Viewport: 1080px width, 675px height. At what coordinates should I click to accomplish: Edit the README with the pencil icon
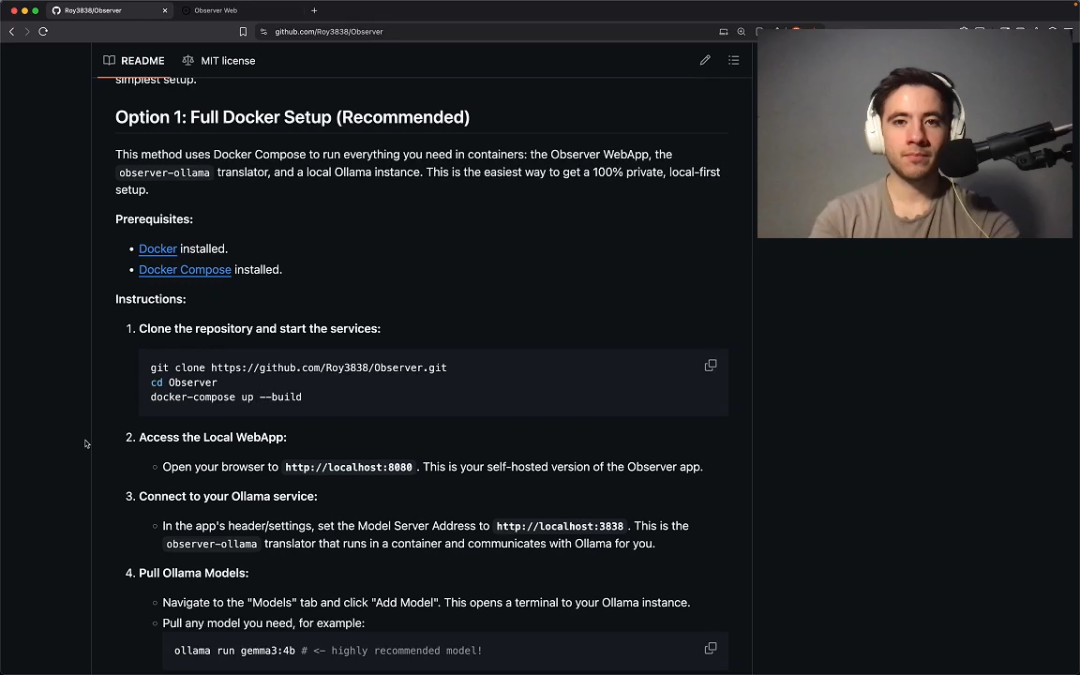pyautogui.click(x=705, y=61)
